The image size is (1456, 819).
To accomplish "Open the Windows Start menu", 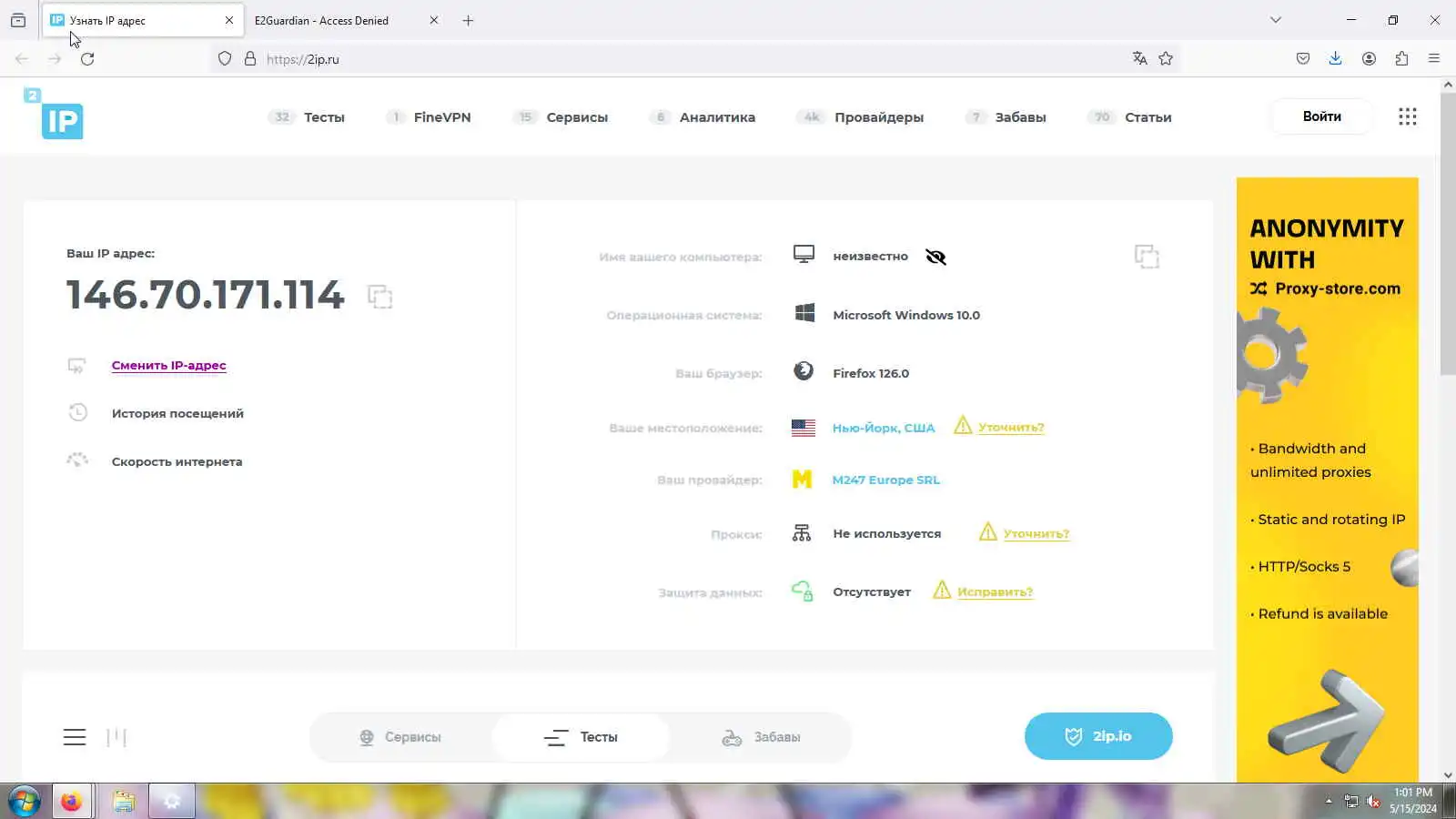I will [x=25, y=802].
